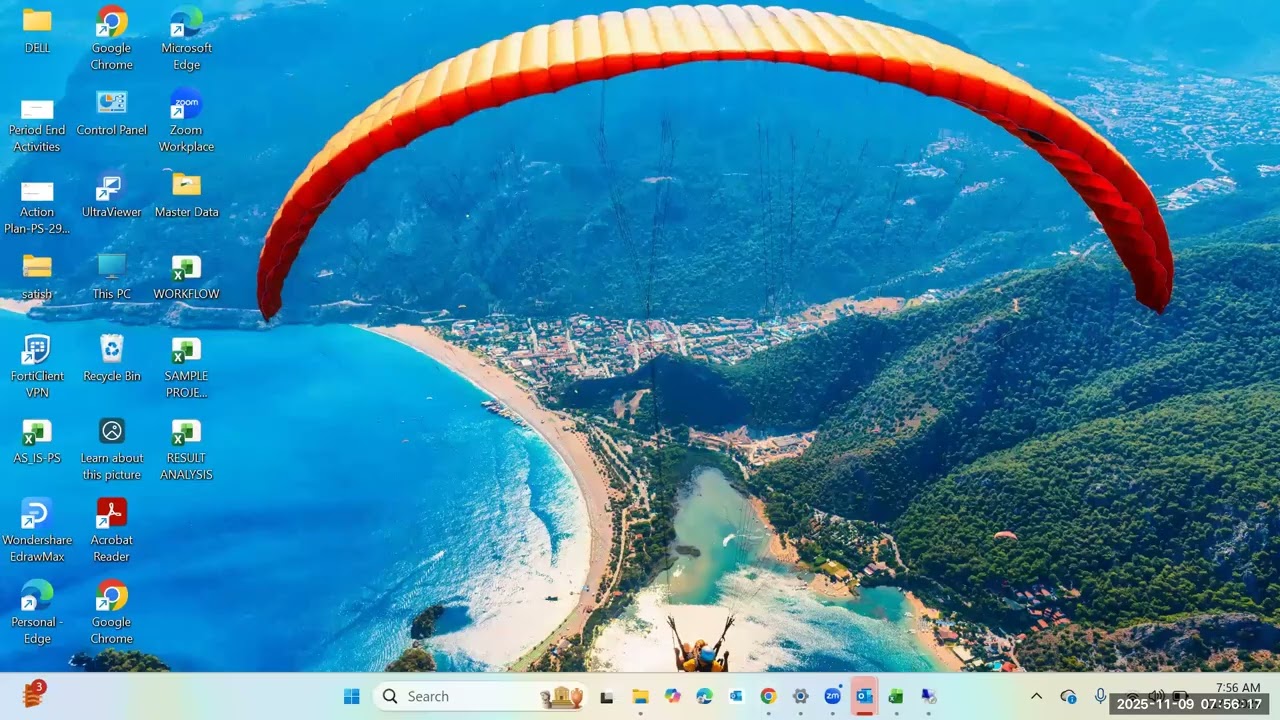Image resolution: width=1280 pixels, height=720 pixels.
Task: Open File Explorer from the taskbar
Action: [640, 696]
